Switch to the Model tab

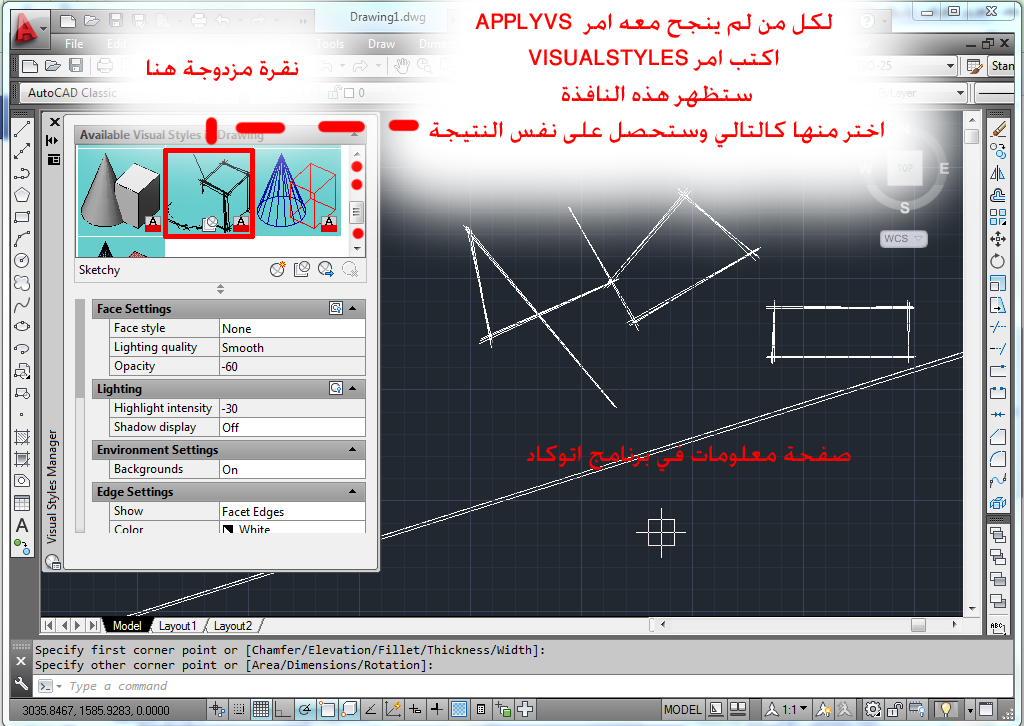pyautogui.click(x=127, y=625)
